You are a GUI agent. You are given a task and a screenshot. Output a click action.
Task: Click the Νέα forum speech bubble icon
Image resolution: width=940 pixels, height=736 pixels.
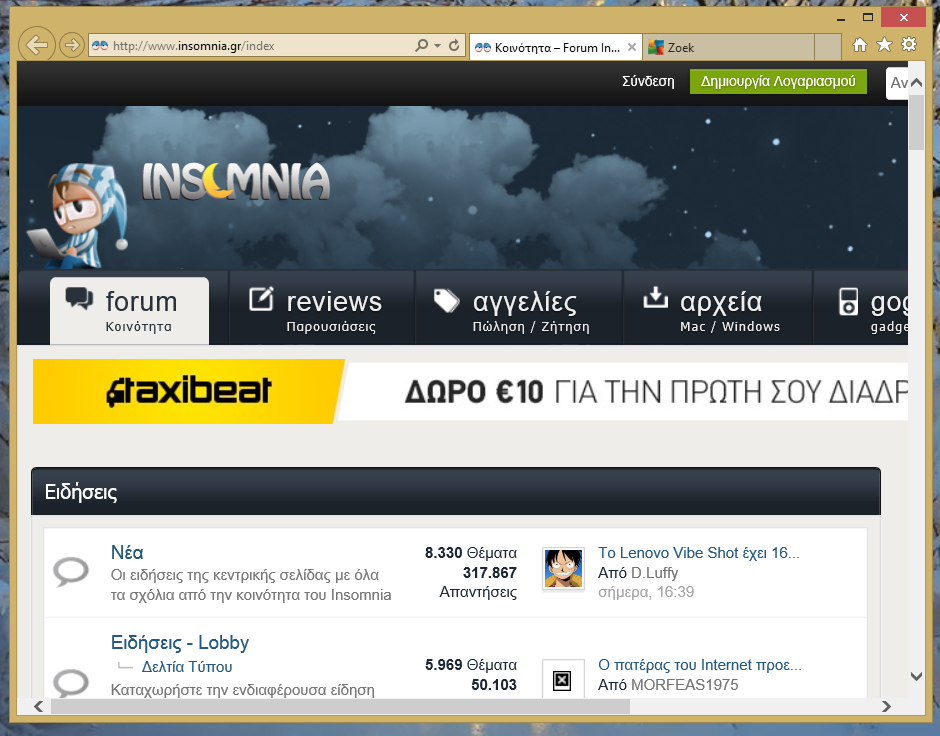click(71, 572)
